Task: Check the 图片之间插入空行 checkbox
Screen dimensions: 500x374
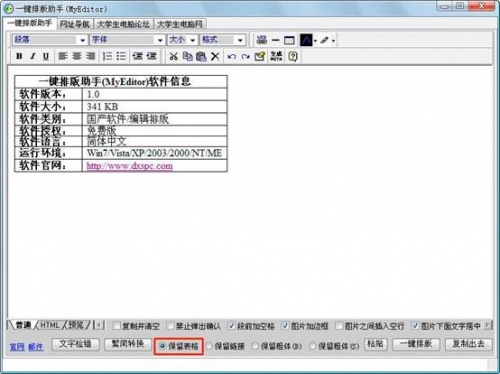Action: point(339,325)
